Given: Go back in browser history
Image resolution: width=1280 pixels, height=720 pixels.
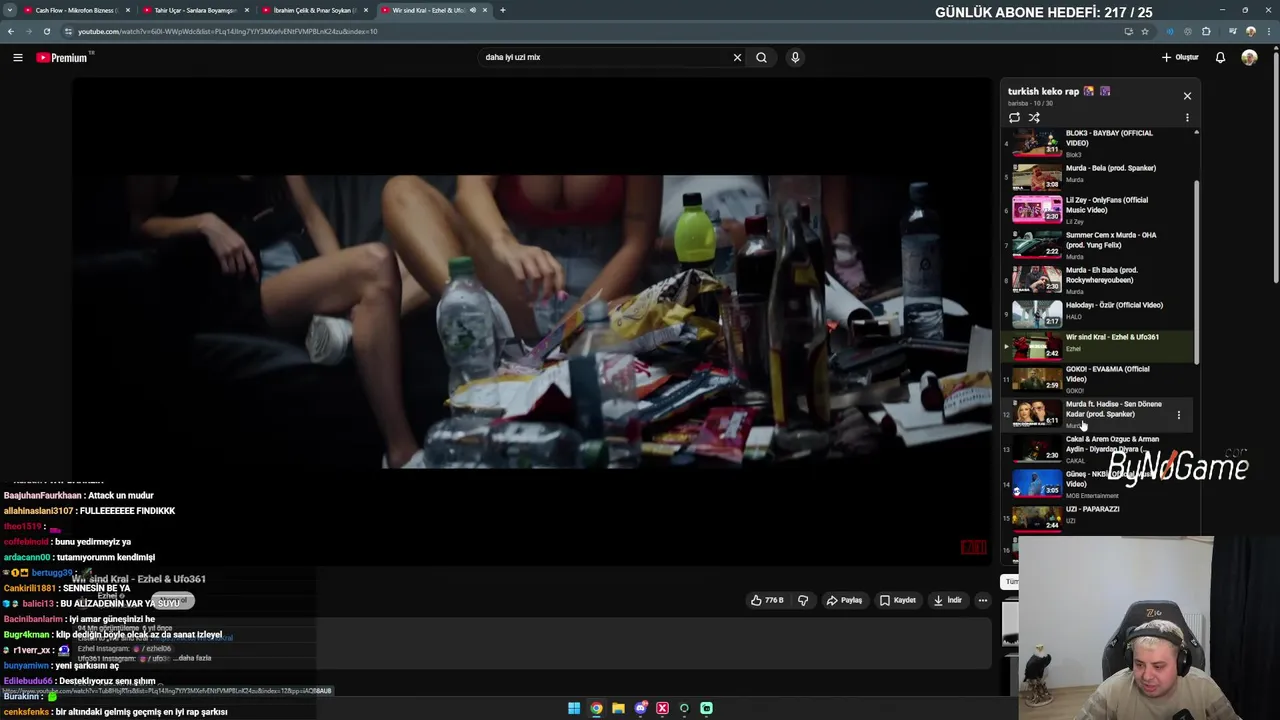Looking at the screenshot, I should click(x=11, y=31).
